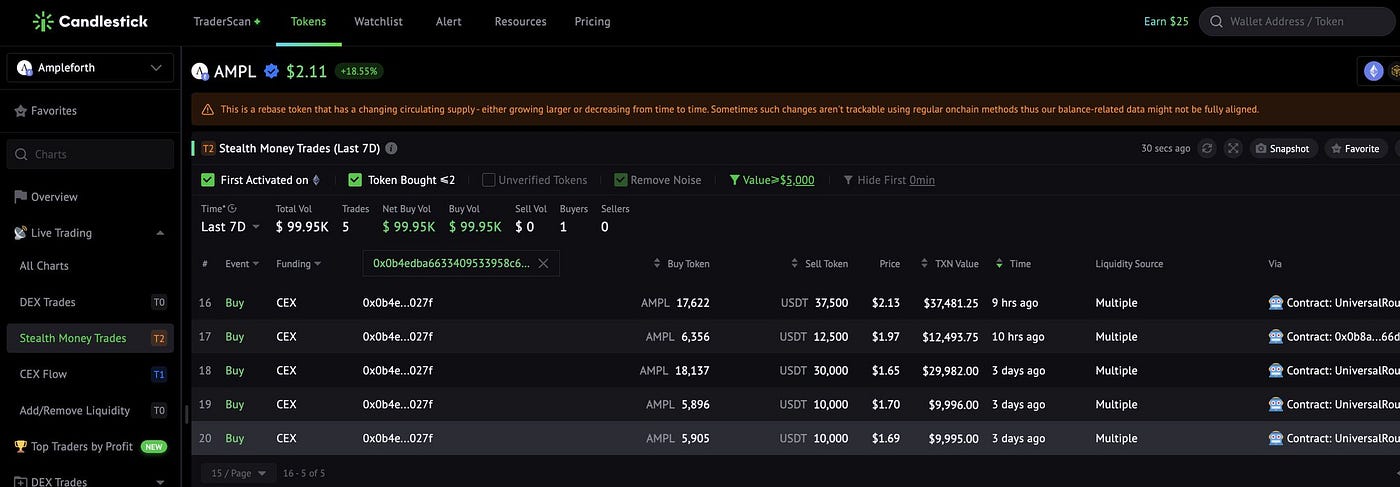Open the Resources menu

tap(521, 21)
